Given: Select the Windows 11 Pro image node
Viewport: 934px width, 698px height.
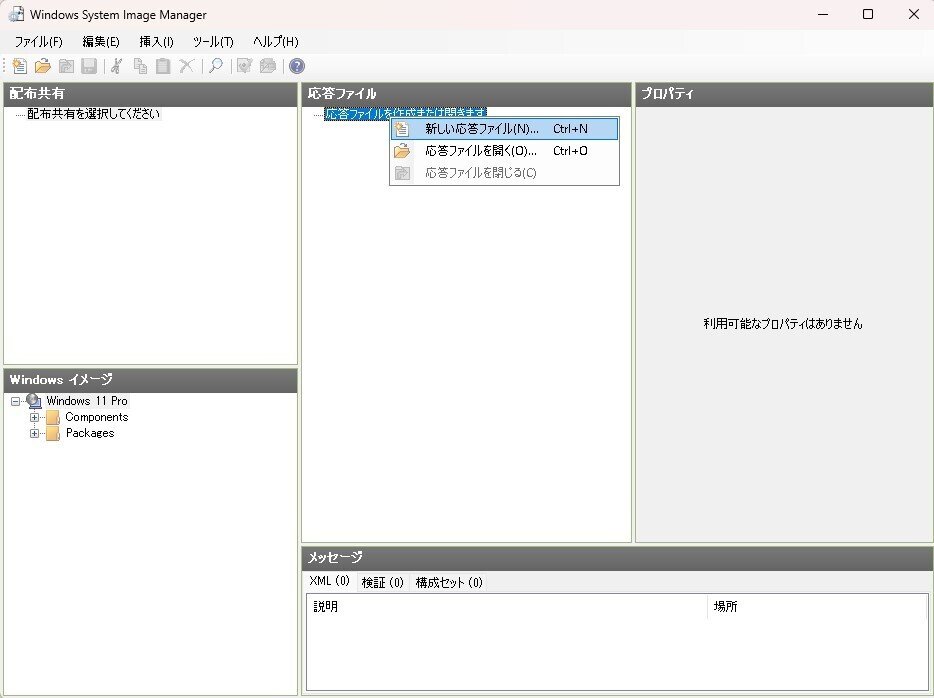Looking at the screenshot, I should tap(85, 401).
